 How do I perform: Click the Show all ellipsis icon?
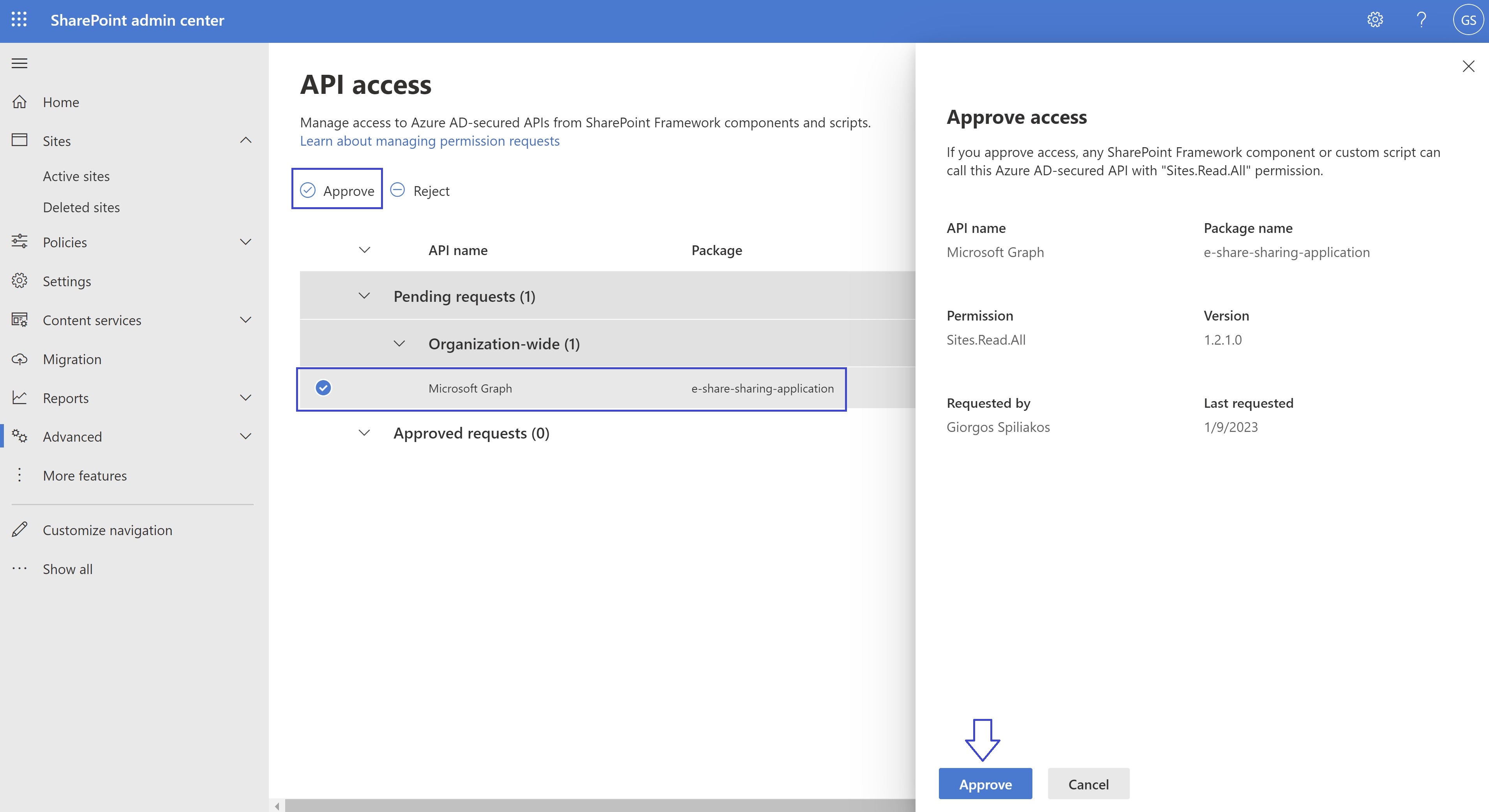[x=19, y=569]
